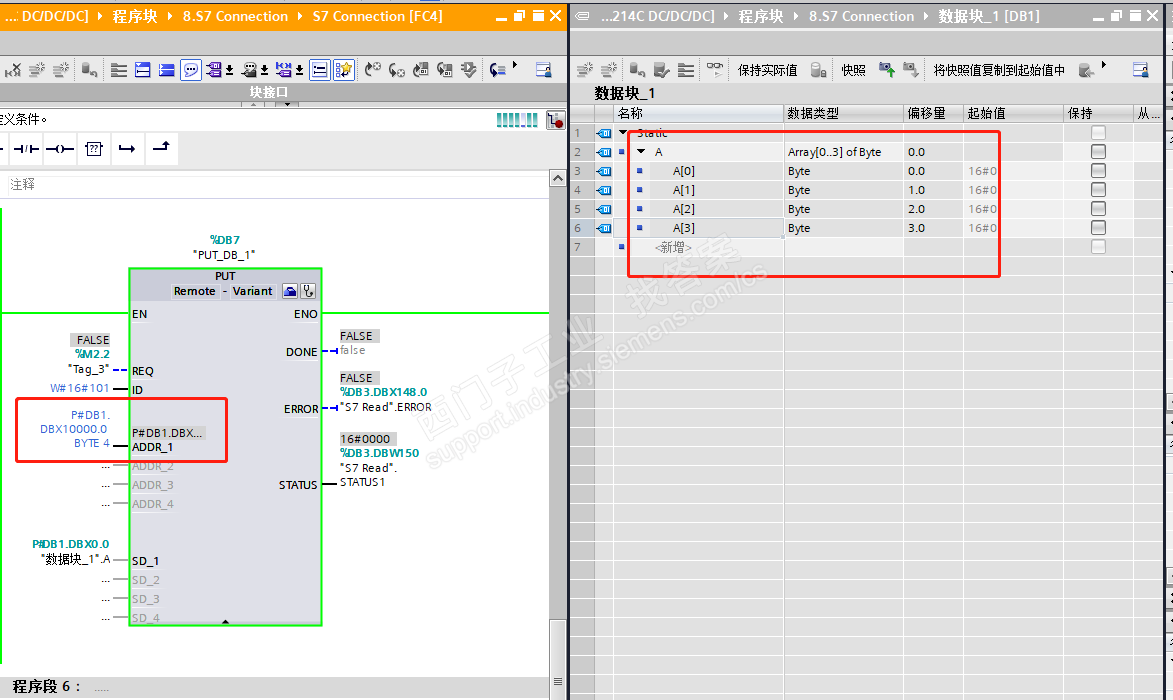
Task: Toggle the 保持 checkbox for A[3]
Action: (x=1098, y=227)
